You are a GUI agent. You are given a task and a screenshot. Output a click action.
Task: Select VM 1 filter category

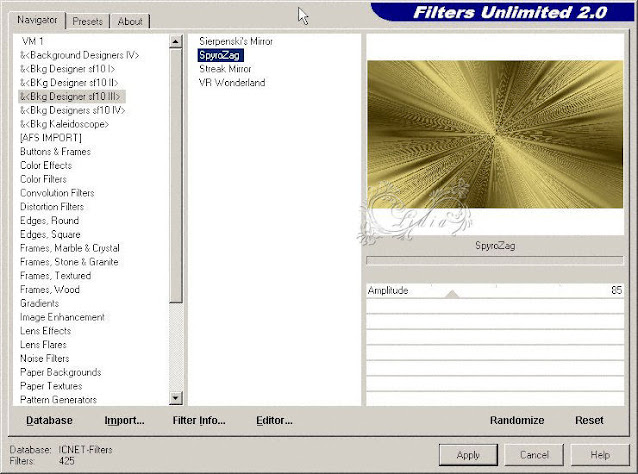[33, 41]
